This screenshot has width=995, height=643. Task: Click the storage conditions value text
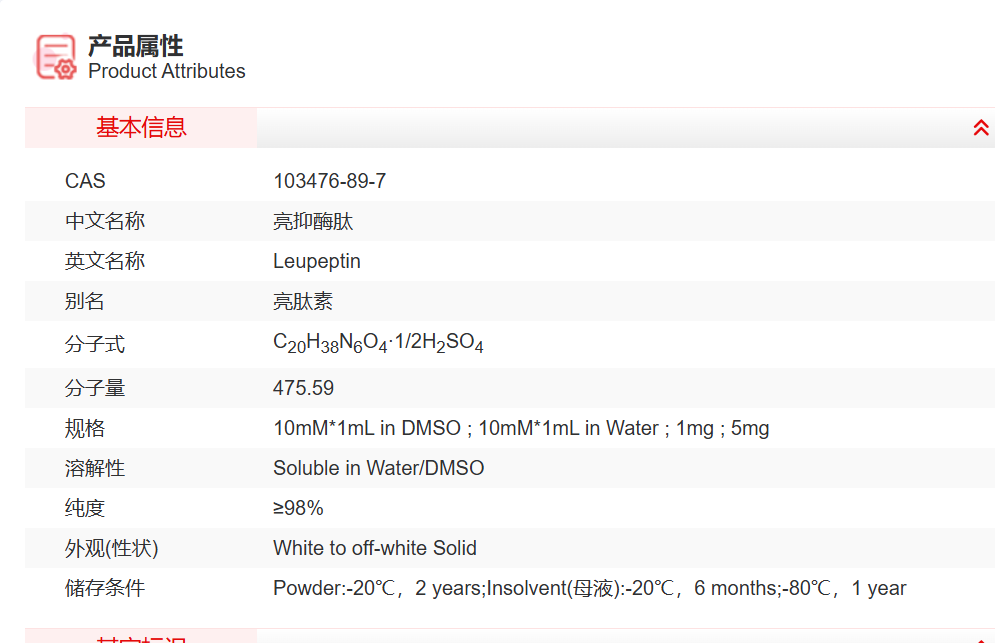click(x=589, y=588)
